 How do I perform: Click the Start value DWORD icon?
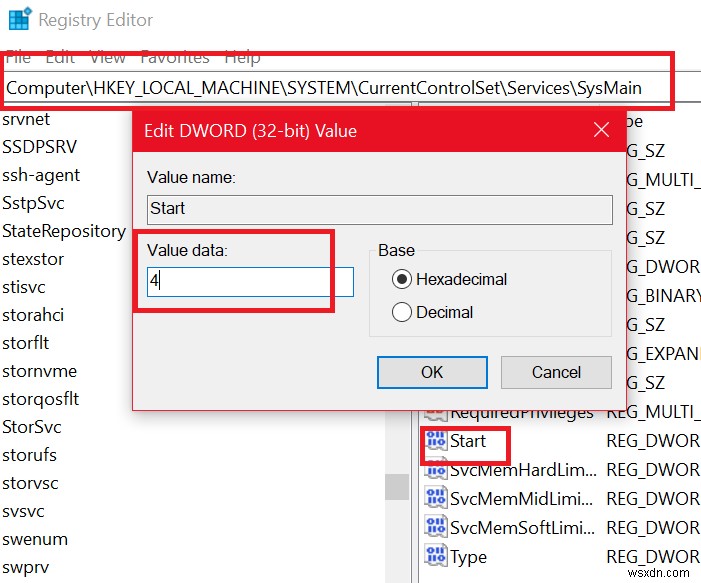pyautogui.click(x=435, y=441)
